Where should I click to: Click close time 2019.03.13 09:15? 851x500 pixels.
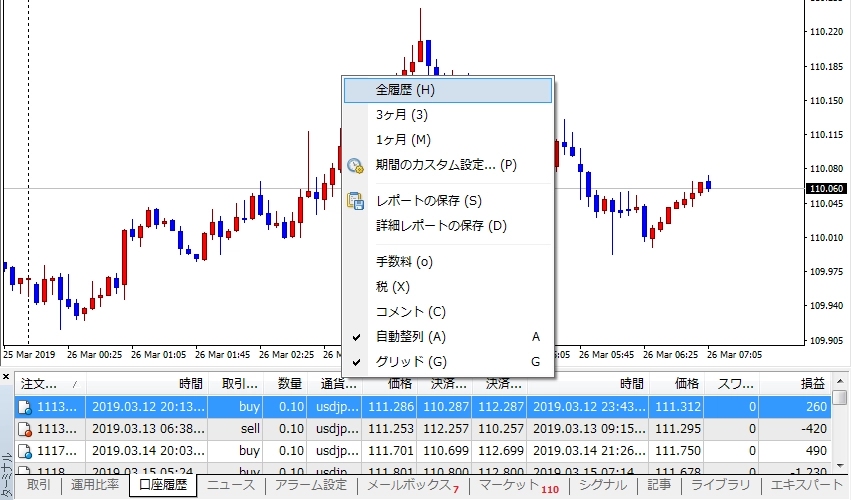tap(589, 429)
